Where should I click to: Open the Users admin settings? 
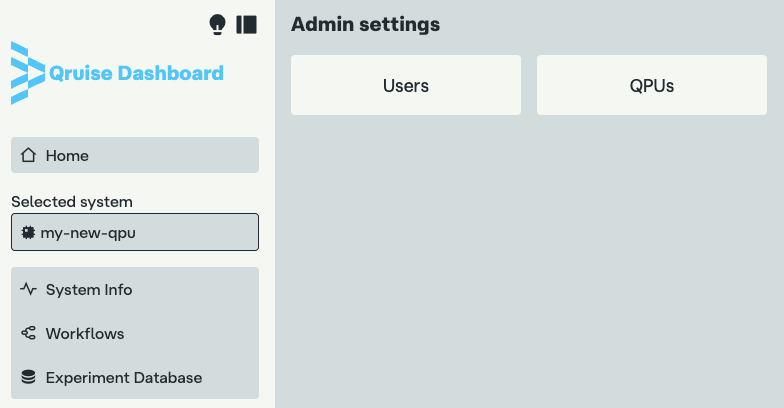(x=405, y=85)
